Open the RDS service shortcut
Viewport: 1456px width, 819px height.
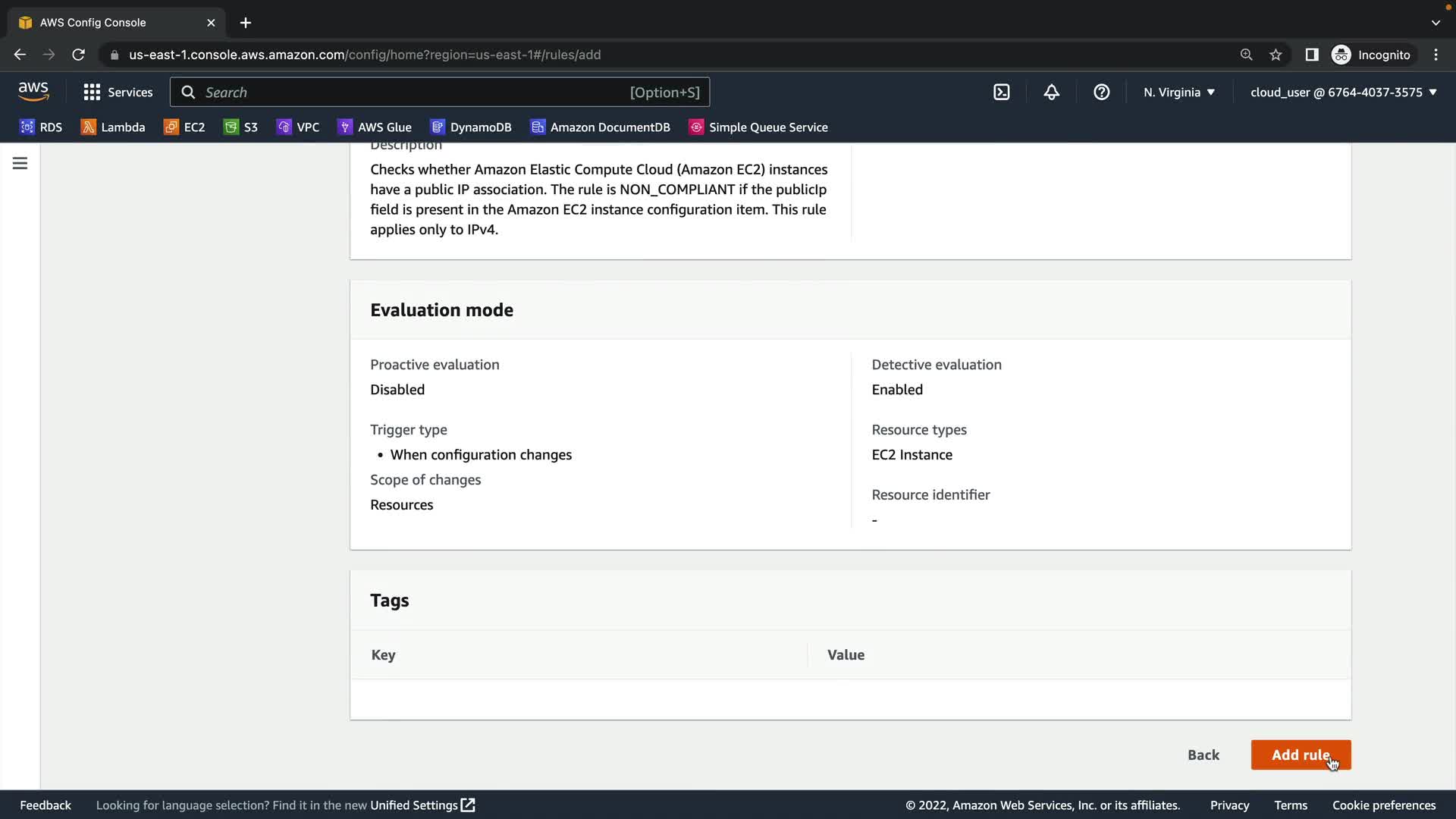41,127
